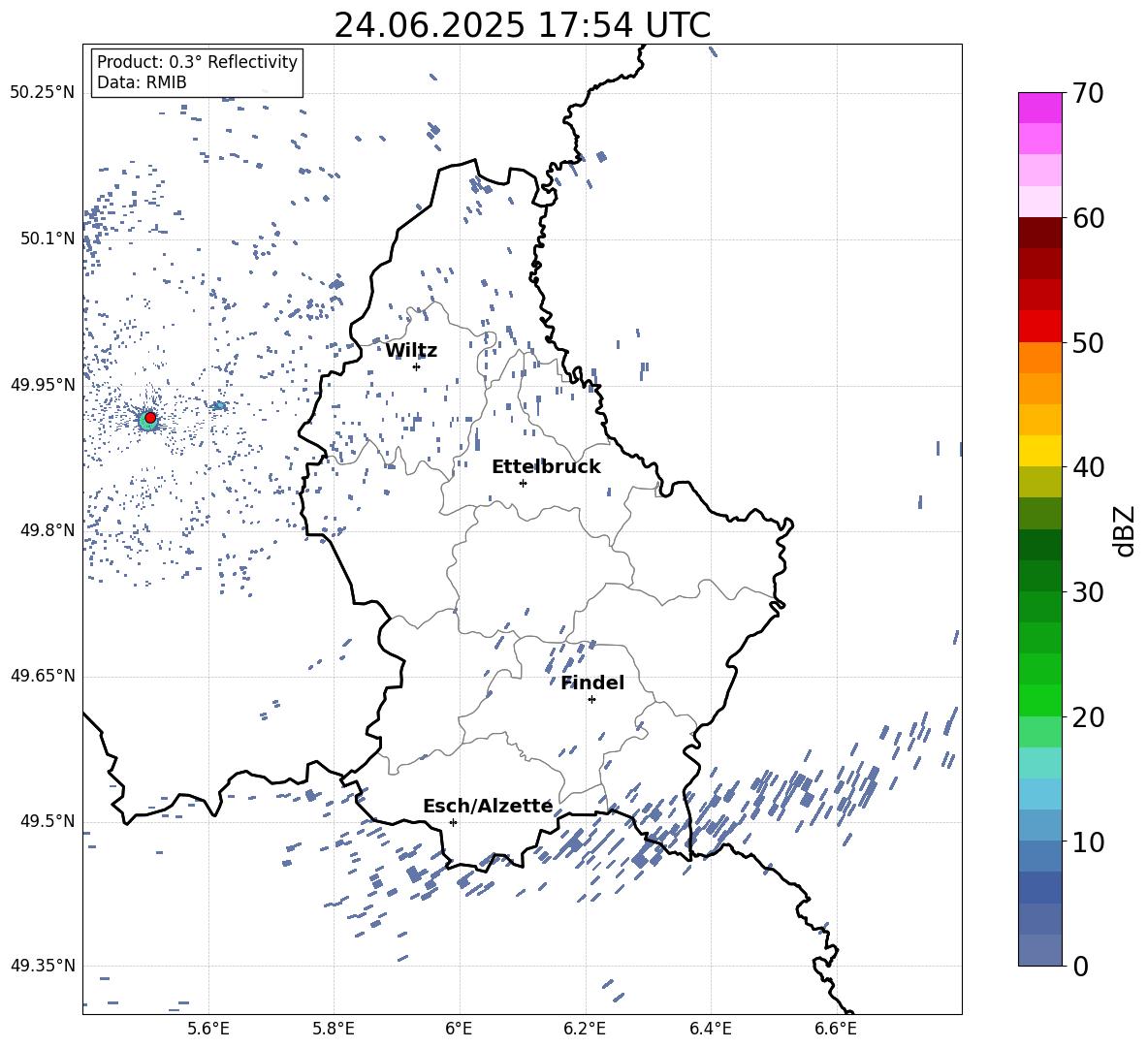1148x1048 pixels.
Task: Click the Data: RMIB text
Action: [x=142, y=82]
